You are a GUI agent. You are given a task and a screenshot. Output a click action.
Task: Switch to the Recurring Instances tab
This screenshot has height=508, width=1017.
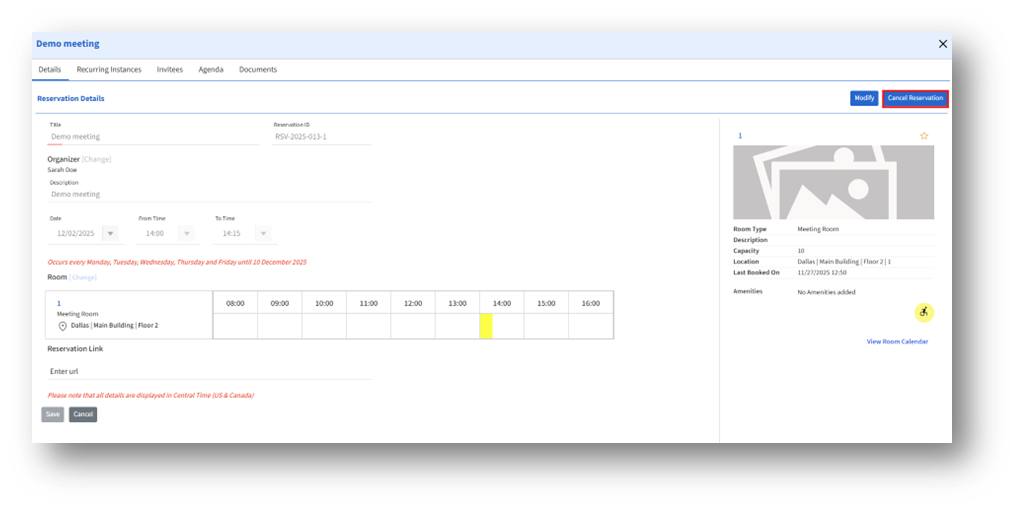(108, 70)
